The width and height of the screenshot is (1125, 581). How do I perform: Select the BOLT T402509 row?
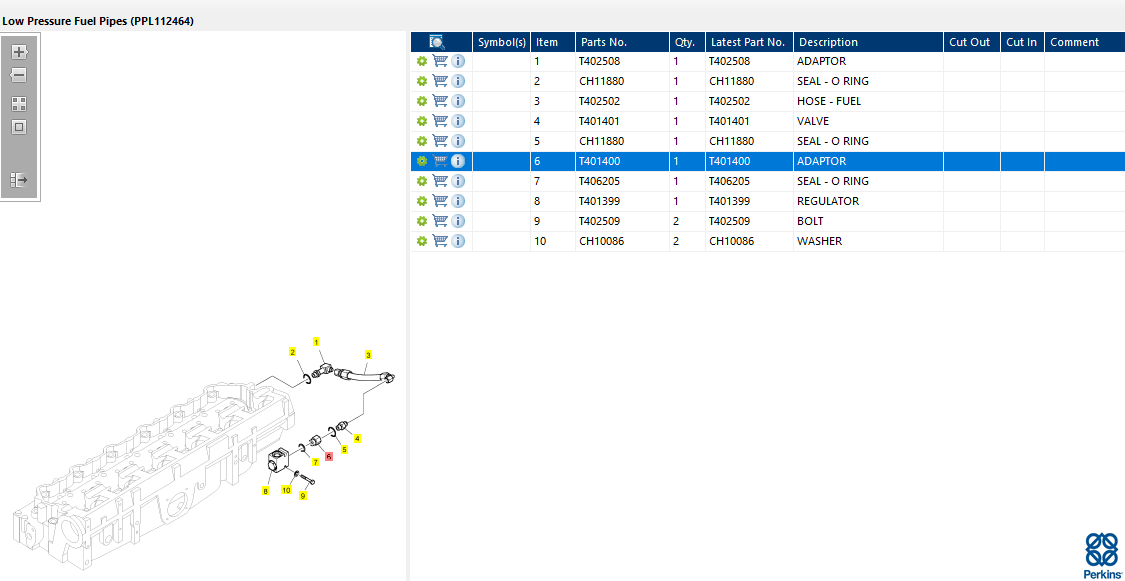768,221
